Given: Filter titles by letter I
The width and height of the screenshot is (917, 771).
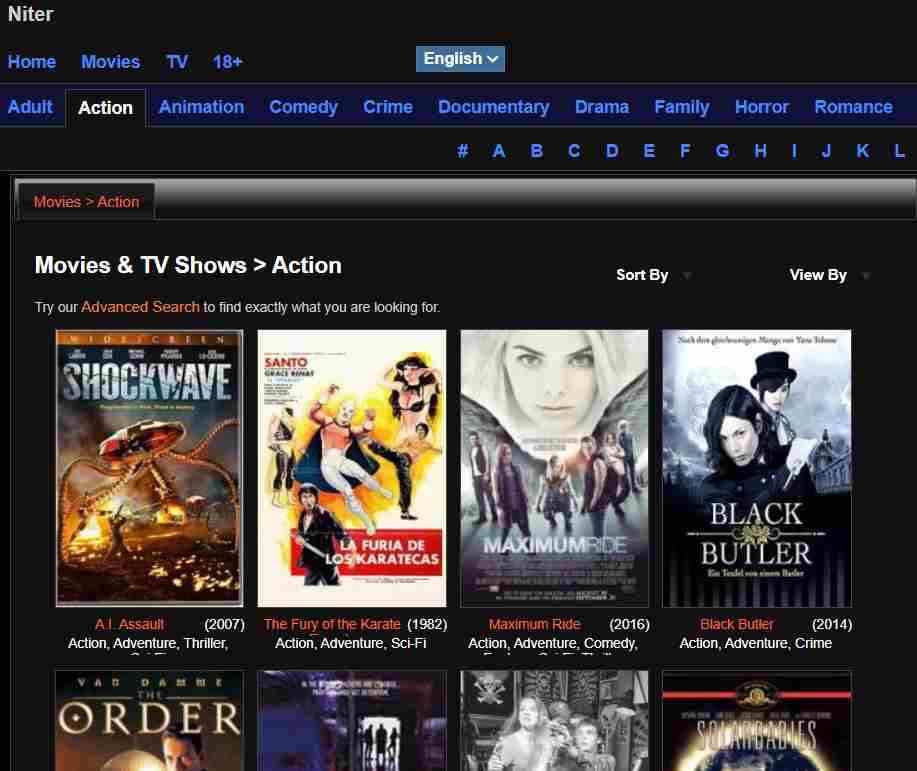Looking at the screenshot, I should click(794, 151).
